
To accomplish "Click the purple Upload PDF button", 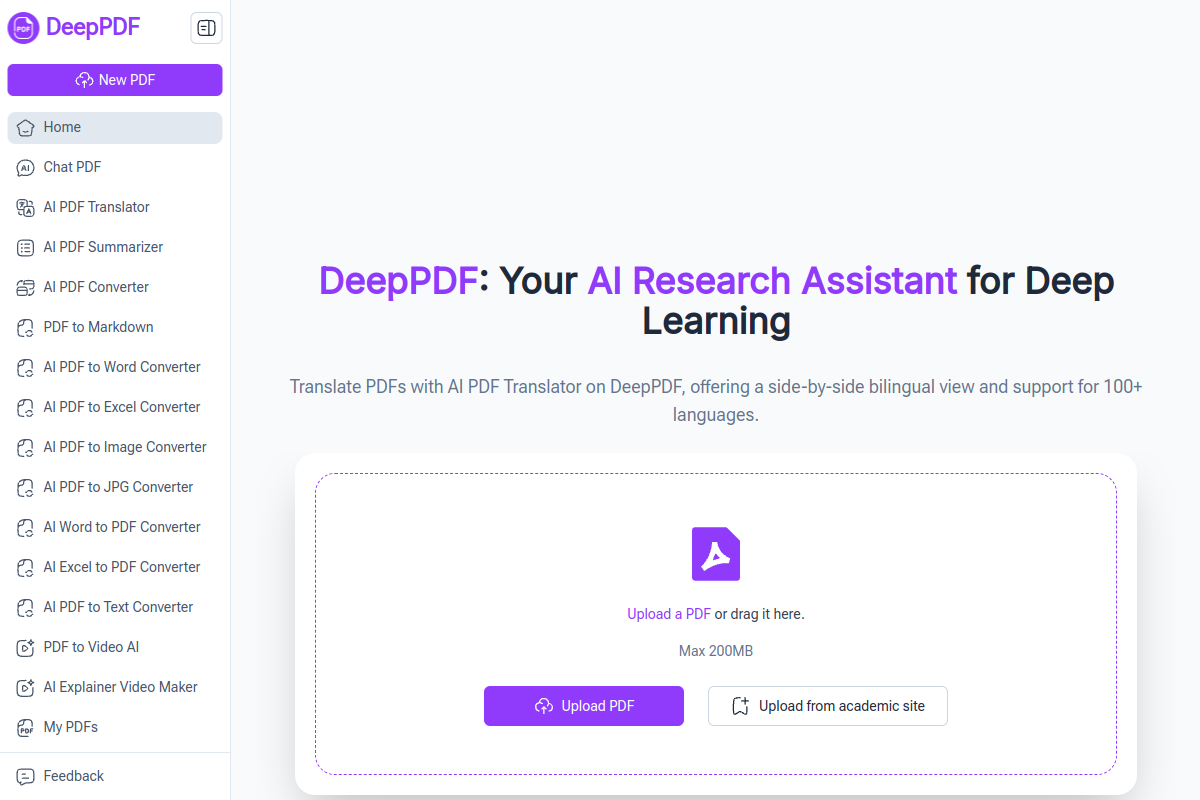I will 584,706.
